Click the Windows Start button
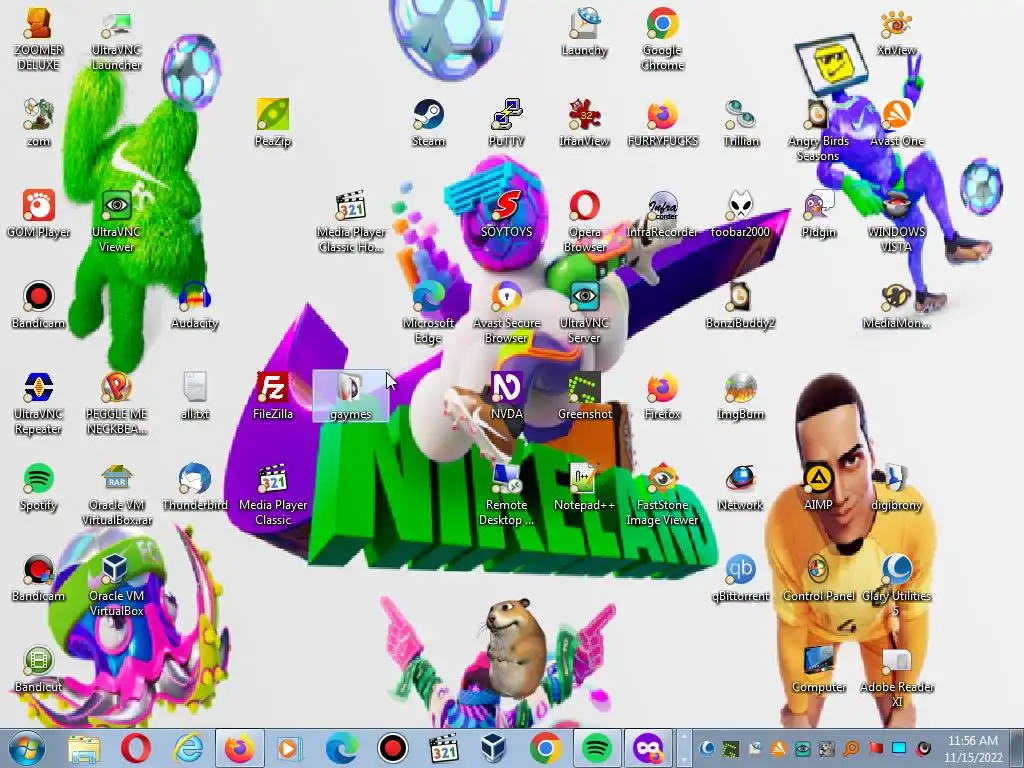1024x768 pixels. pos(27,748)
